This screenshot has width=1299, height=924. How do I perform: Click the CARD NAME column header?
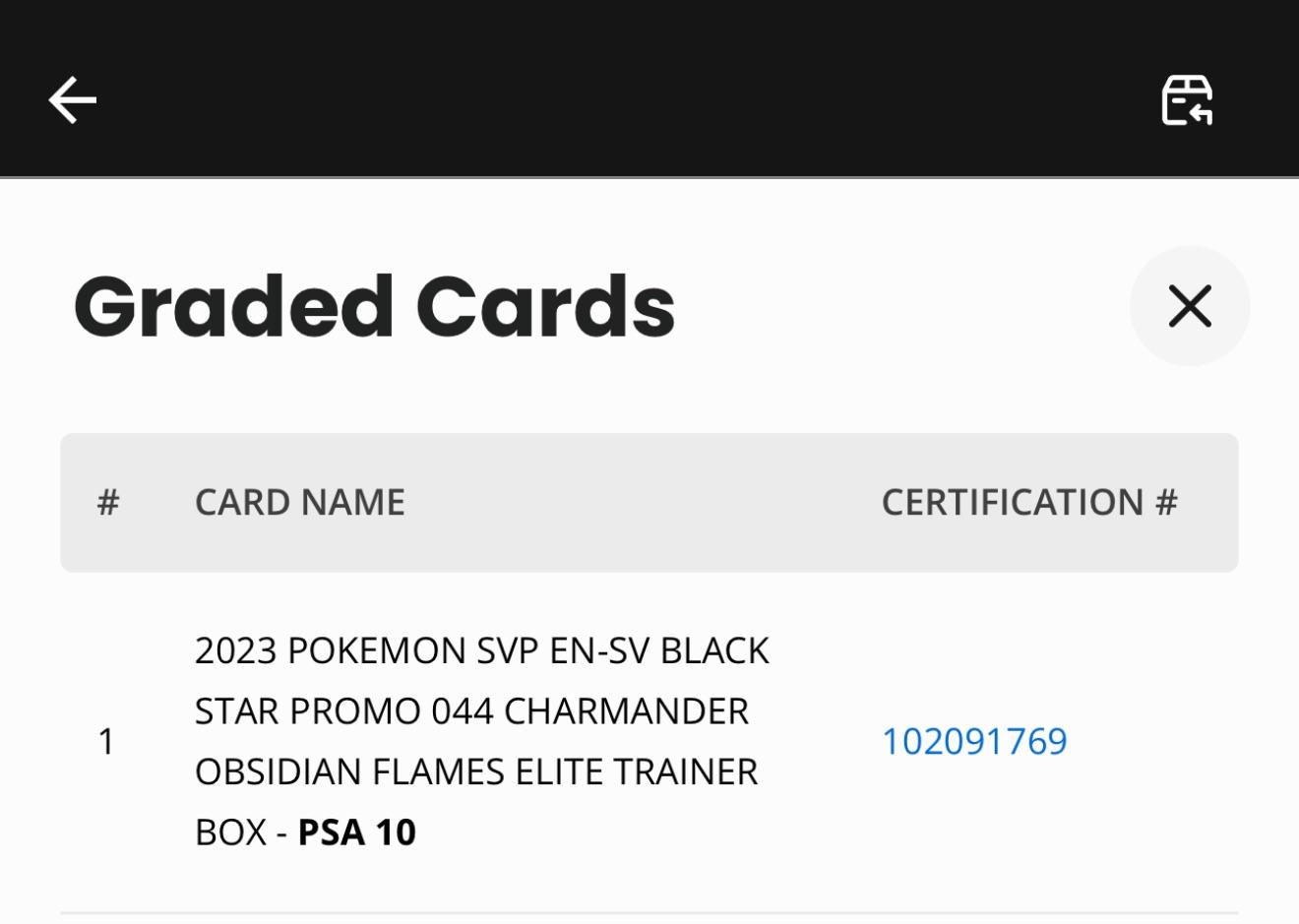(x=299, y=503)
